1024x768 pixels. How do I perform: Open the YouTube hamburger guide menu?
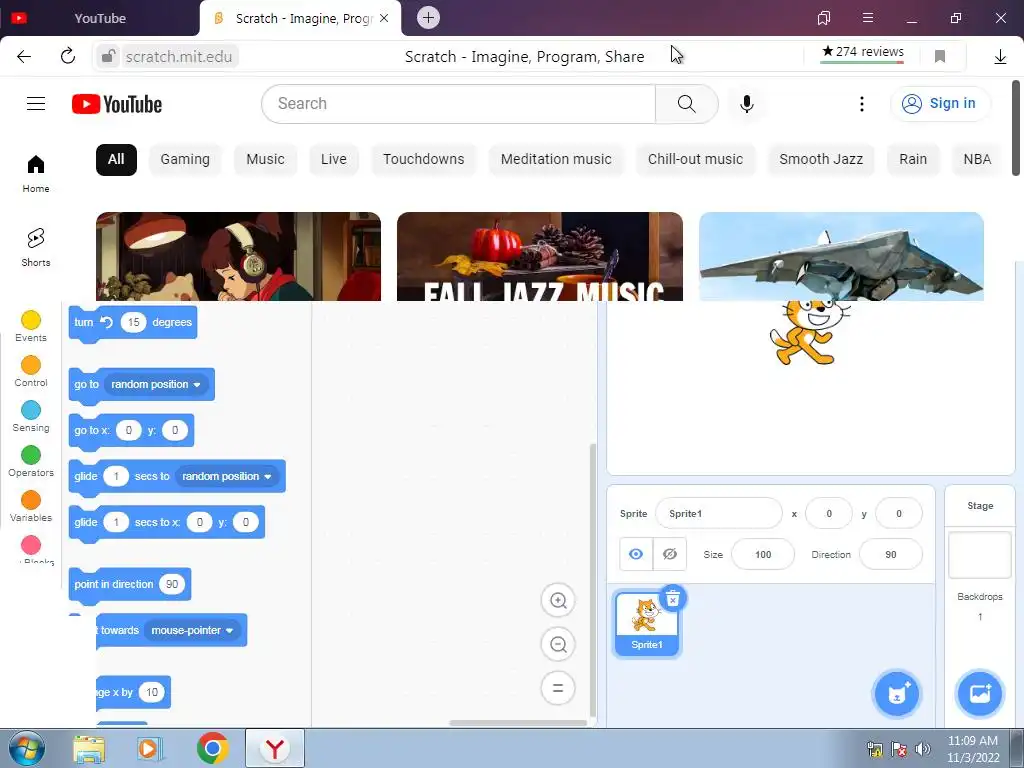point(36,103)
